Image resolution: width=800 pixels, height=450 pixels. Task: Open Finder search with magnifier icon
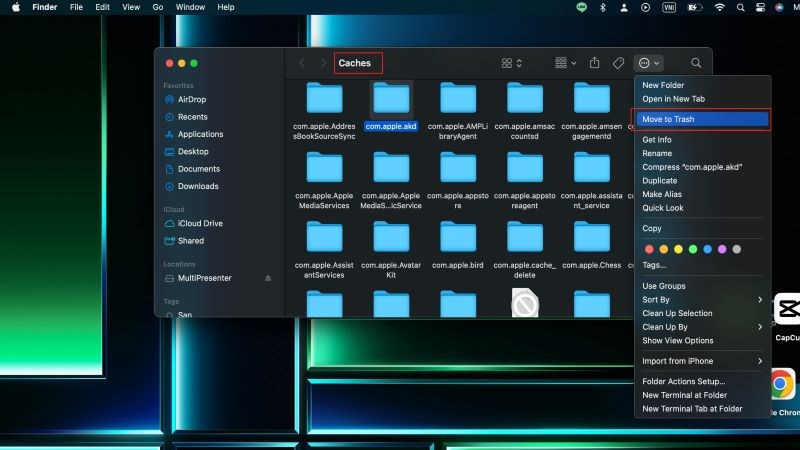696,63
